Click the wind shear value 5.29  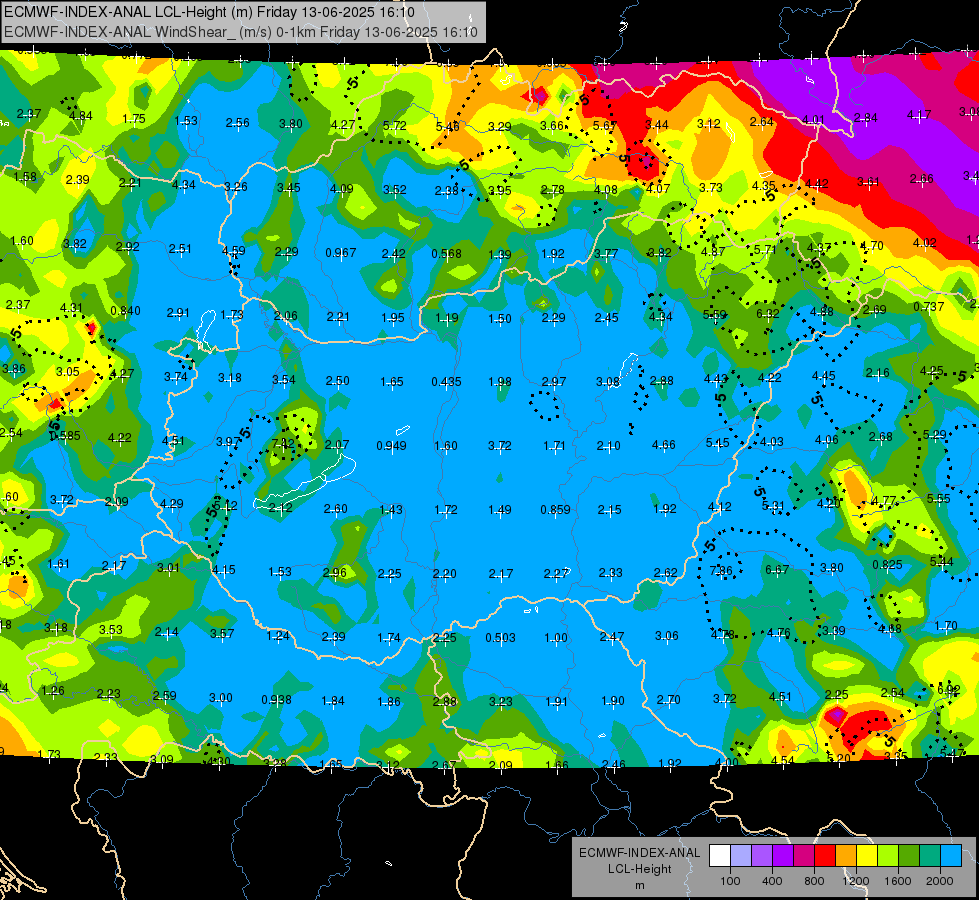click(x=934, y=435)
